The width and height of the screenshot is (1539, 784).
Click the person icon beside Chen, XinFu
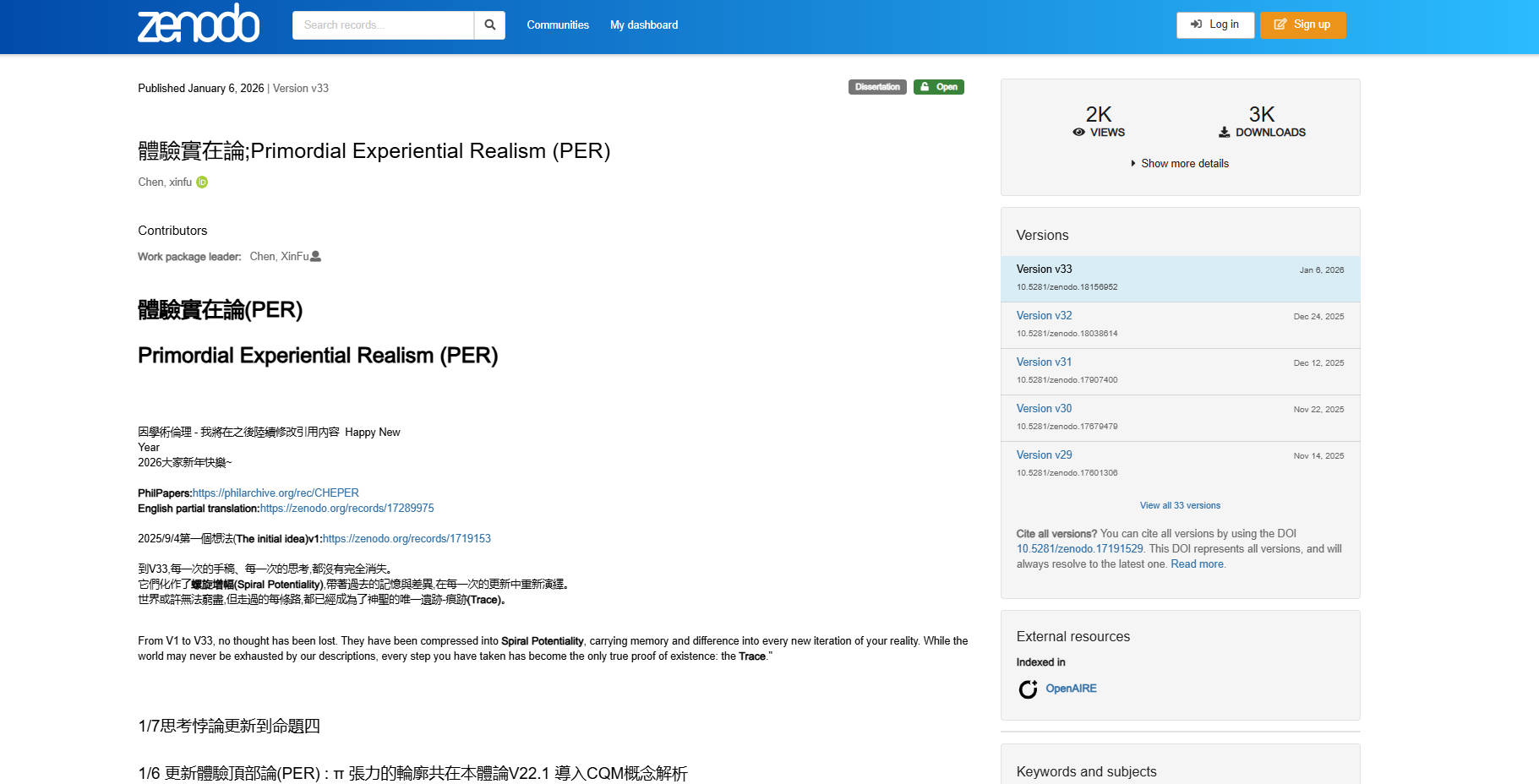pyautogui.click(x=316, y=257)
